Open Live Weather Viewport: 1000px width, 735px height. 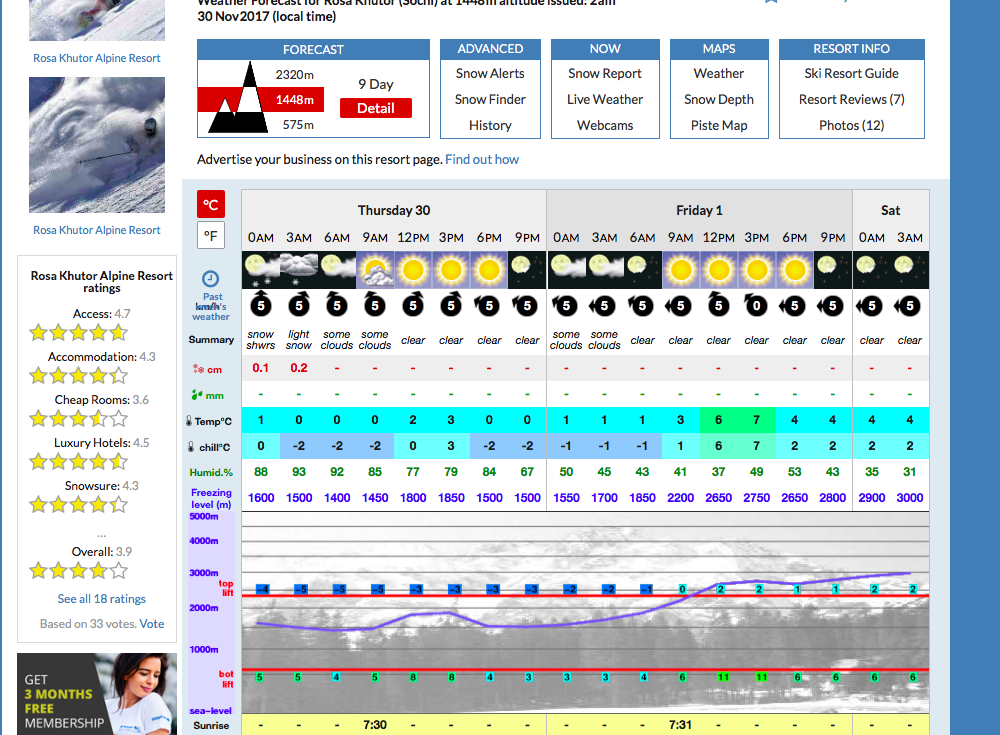pos(605,100)
